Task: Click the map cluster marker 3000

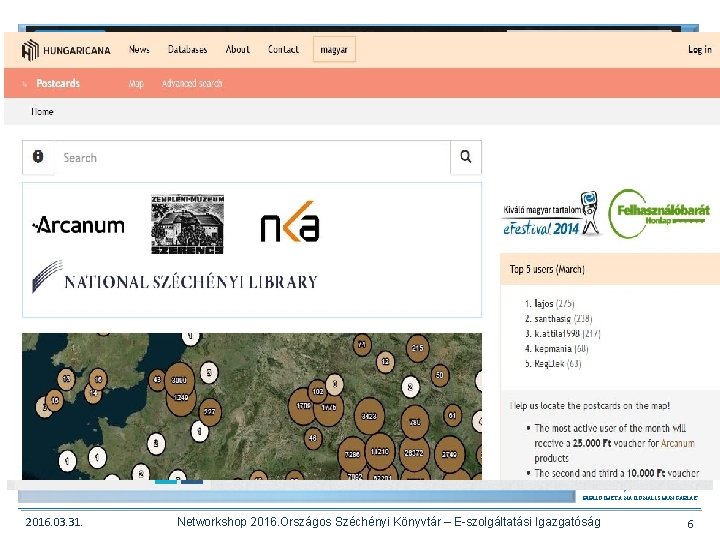Action: click(179, 380)
